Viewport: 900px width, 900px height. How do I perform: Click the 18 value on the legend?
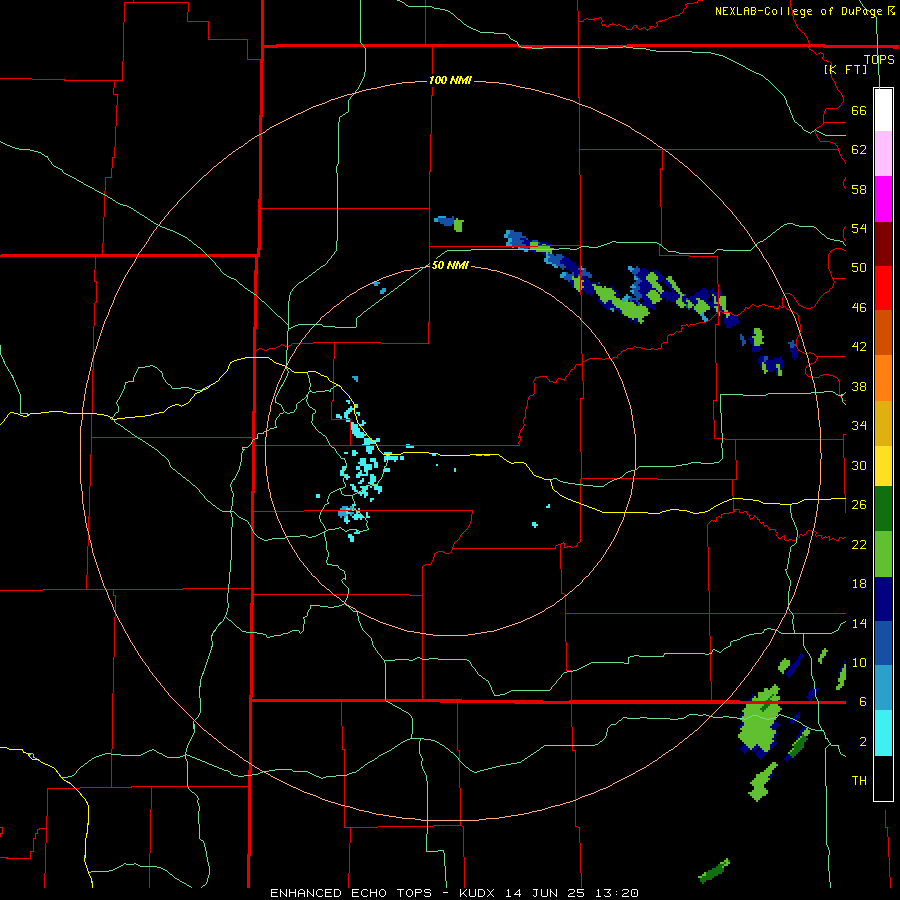859,584
